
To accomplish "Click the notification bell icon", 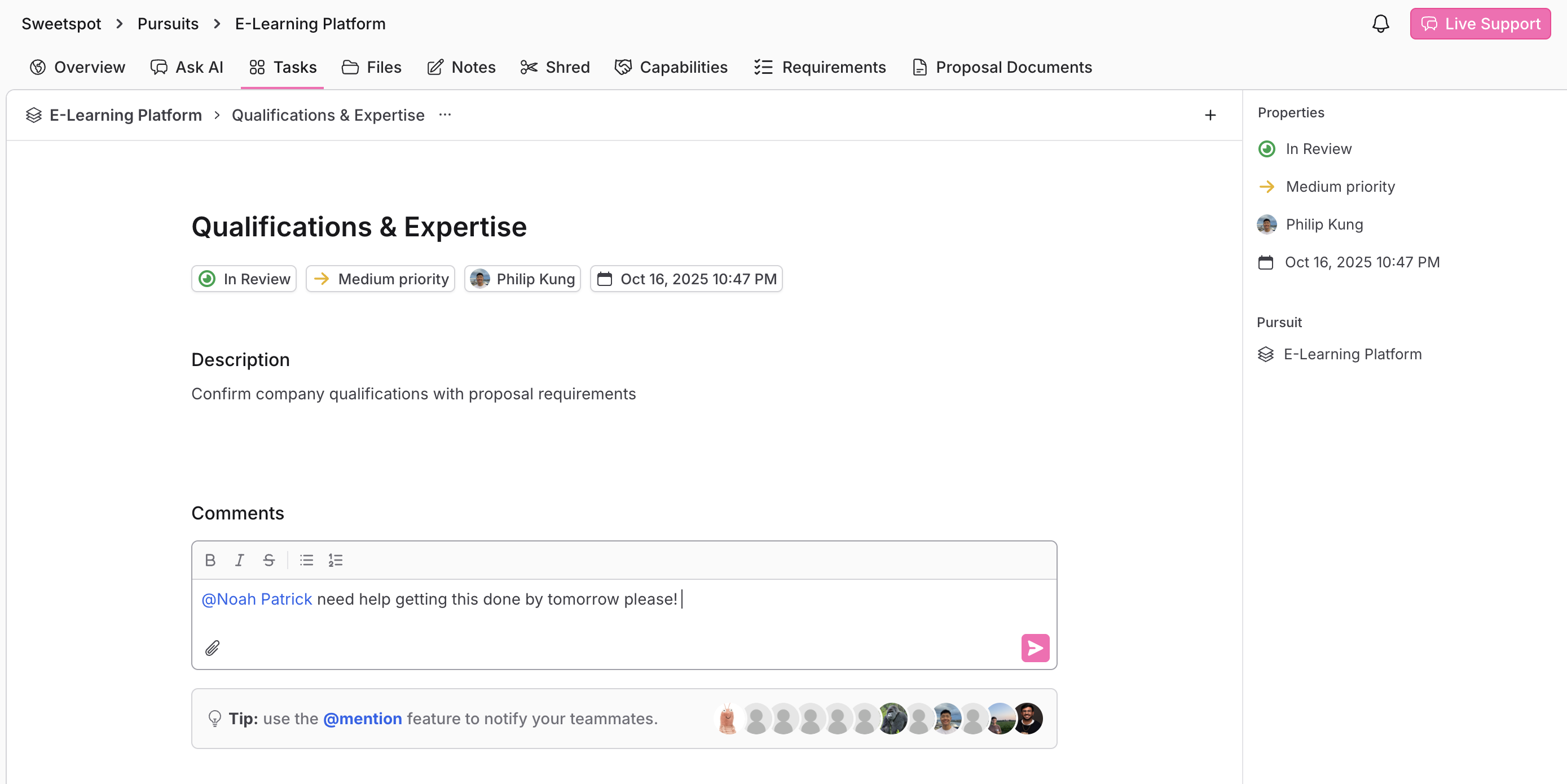I will click(1380, 24).
